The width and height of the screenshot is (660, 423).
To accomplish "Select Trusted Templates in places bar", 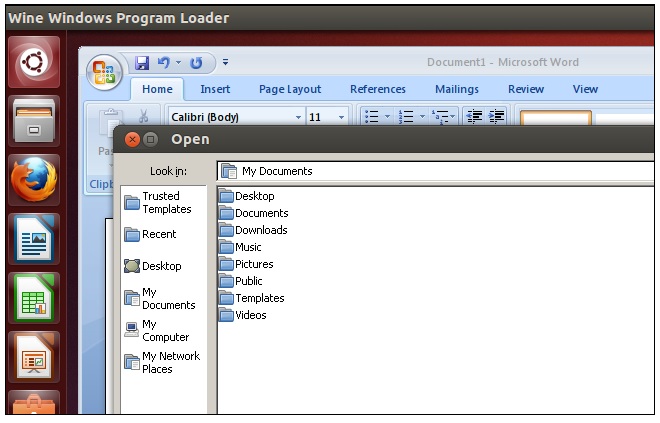I will tap(158, 202).
